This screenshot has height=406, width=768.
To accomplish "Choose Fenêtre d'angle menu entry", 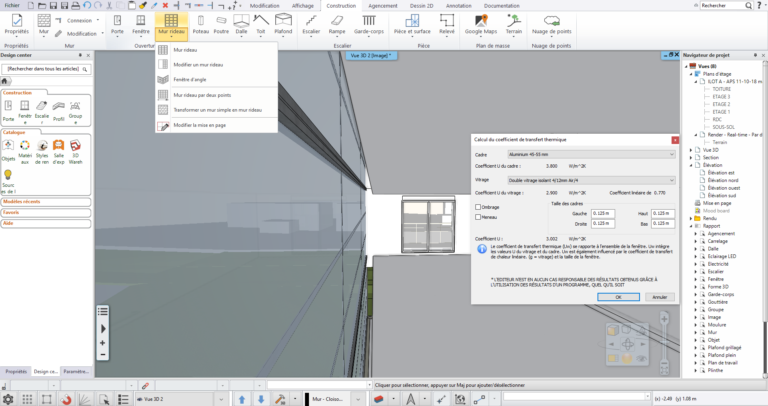I will [216, 79].
